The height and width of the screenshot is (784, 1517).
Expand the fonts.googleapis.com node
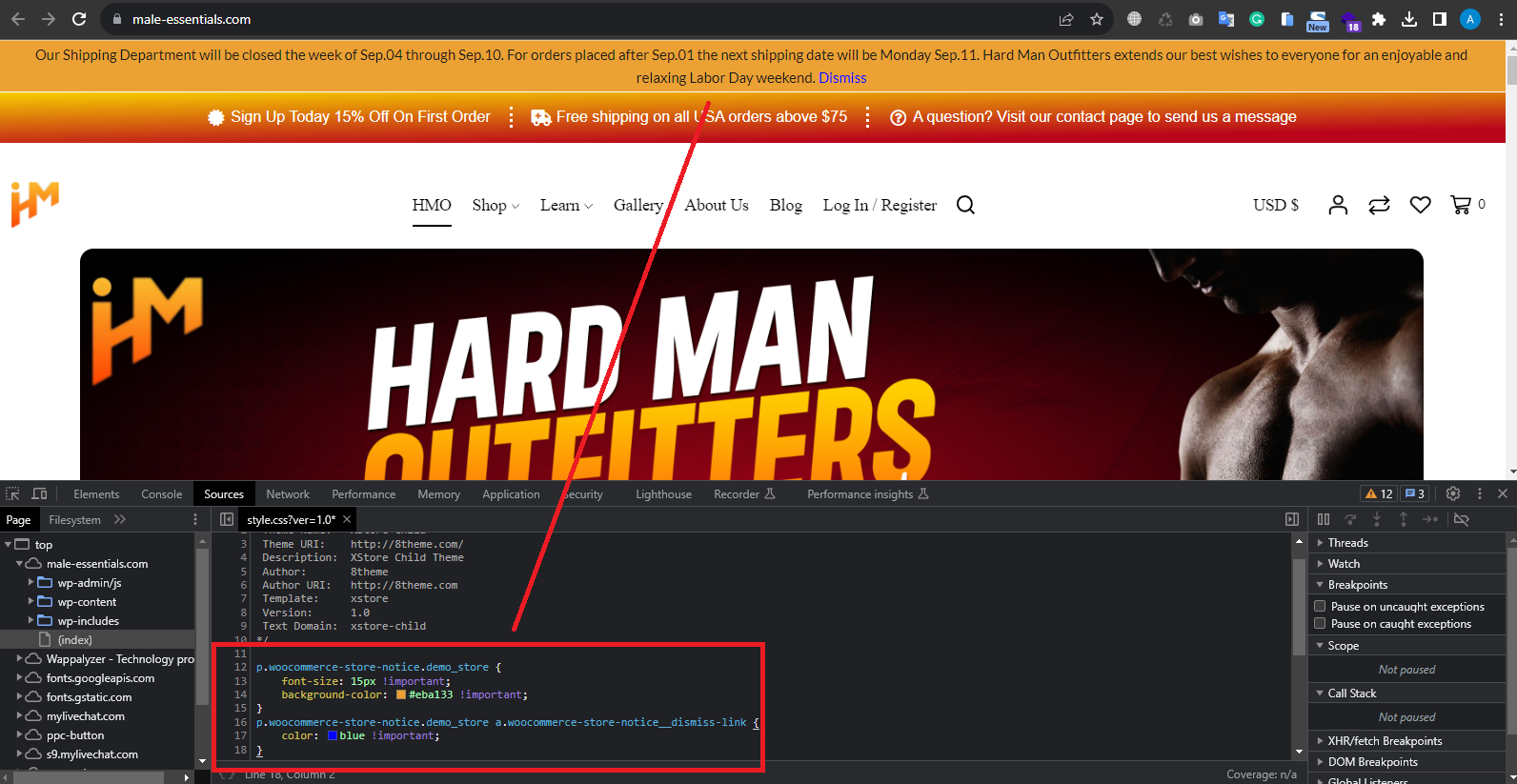pyautogui.click(x=19, y=677)
